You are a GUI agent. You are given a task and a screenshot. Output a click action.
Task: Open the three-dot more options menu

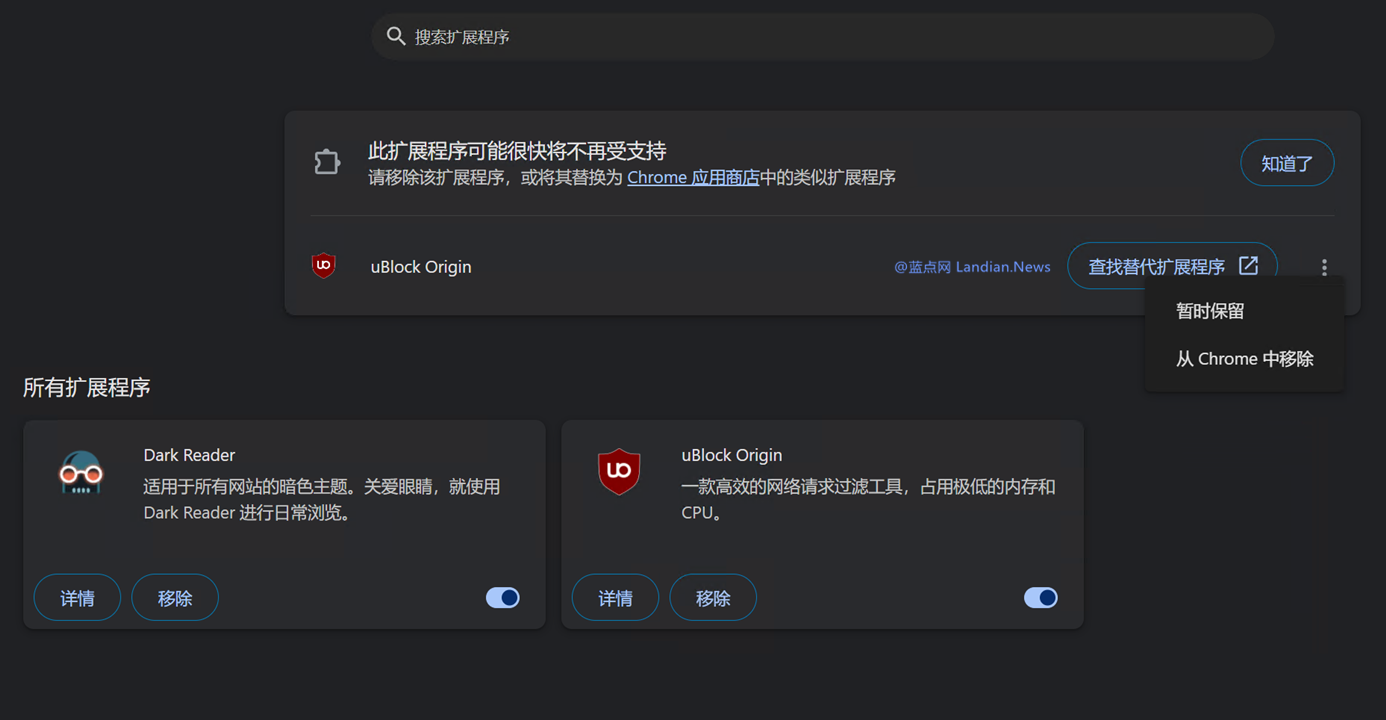(1324, 267)
